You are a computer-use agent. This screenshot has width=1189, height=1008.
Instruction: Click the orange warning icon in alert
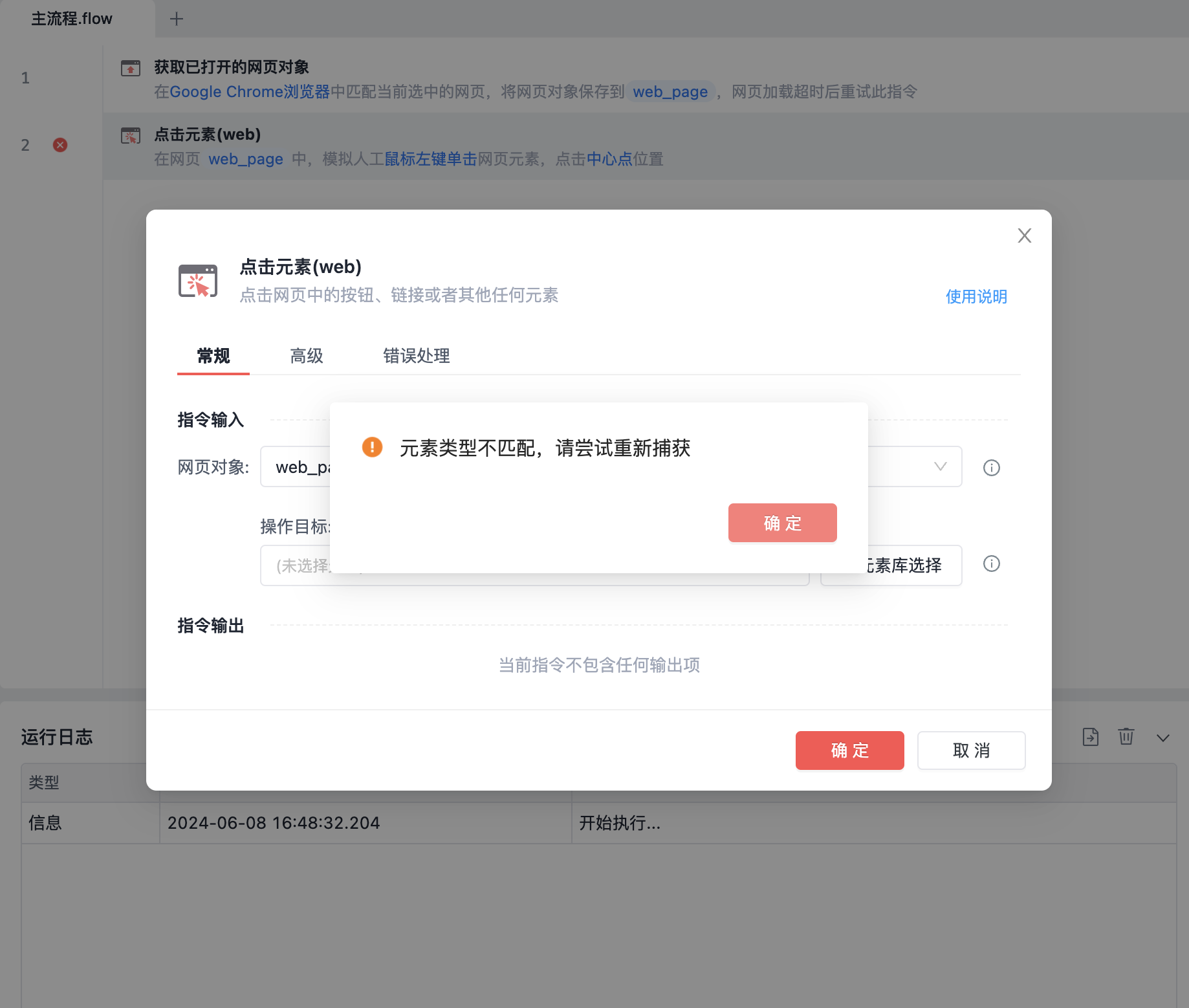372,447
